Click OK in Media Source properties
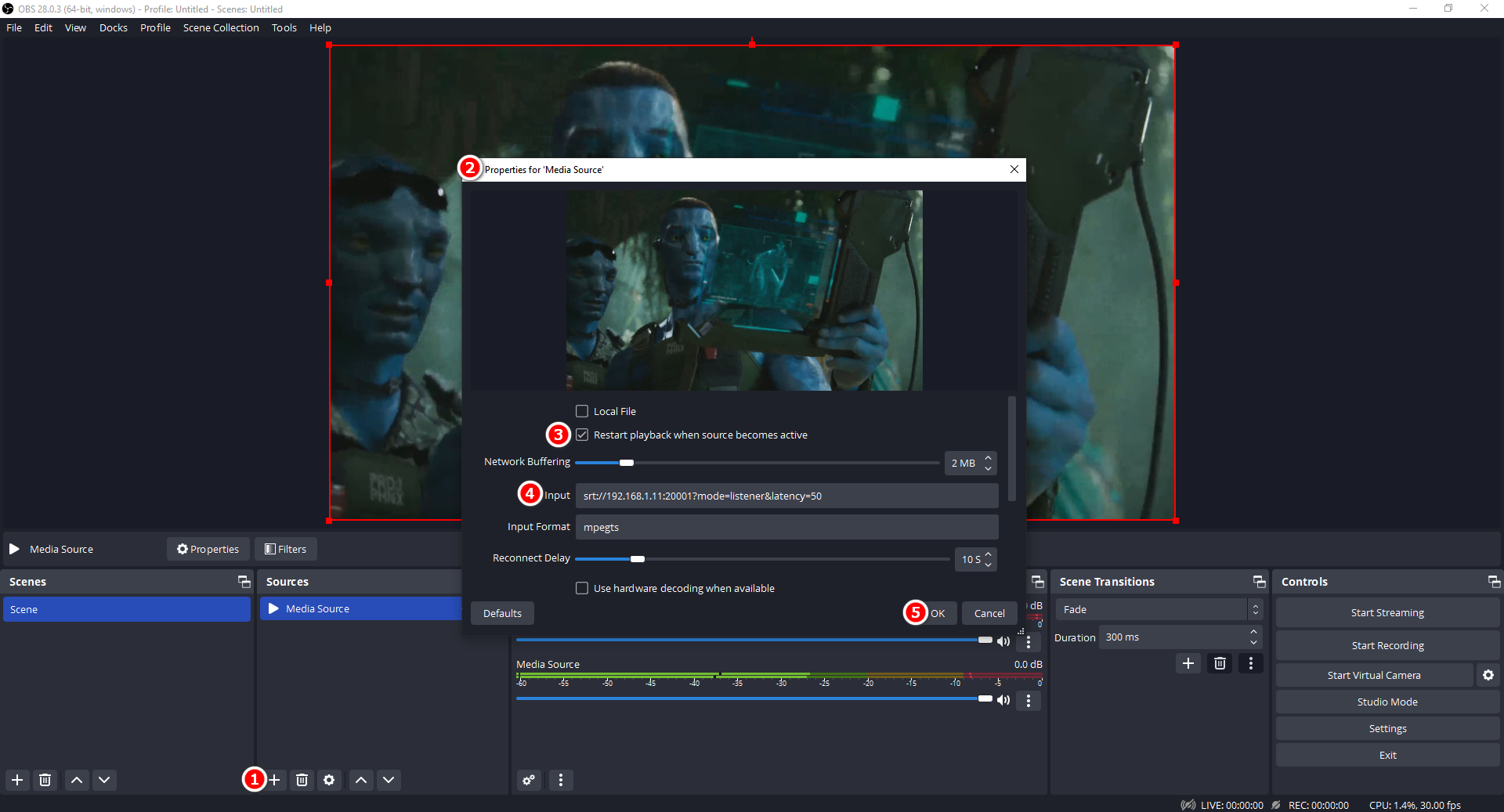 [x=938, y=613]
